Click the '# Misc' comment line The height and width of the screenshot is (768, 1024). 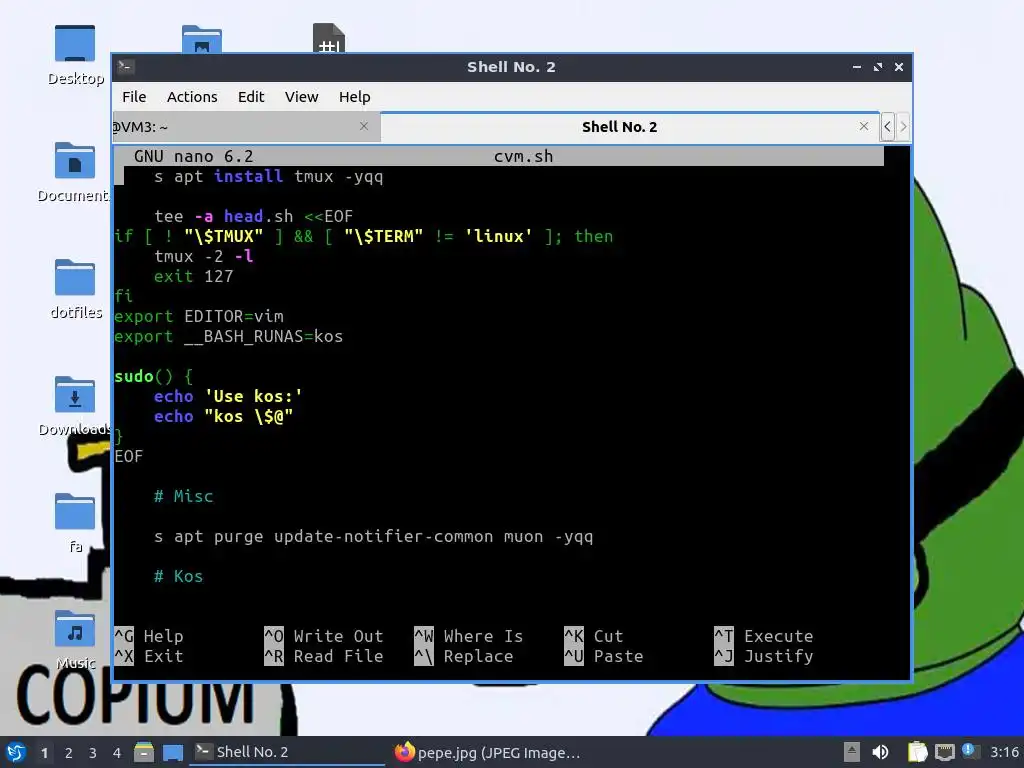pyautogui.click(x=184, y=496)
